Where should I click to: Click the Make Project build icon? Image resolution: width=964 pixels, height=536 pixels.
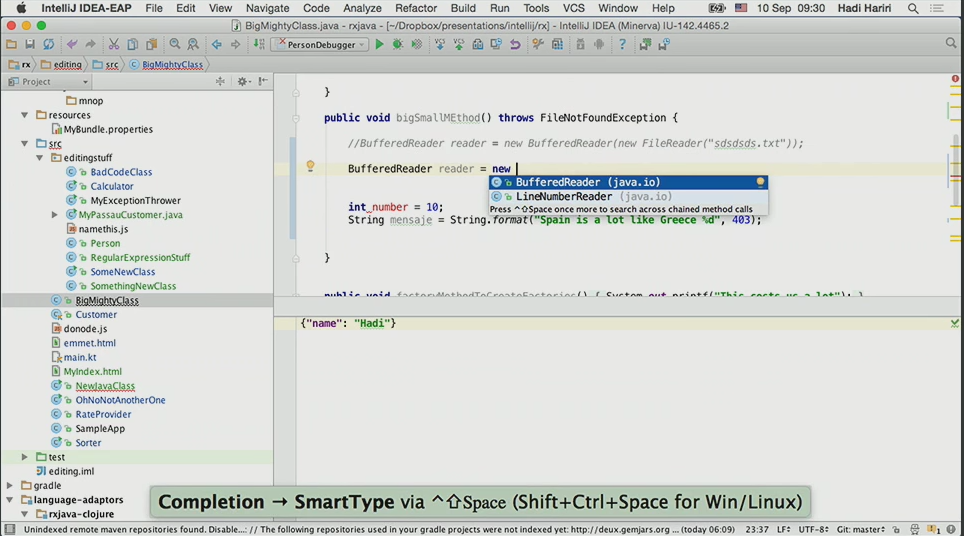[x=259, y=44]
